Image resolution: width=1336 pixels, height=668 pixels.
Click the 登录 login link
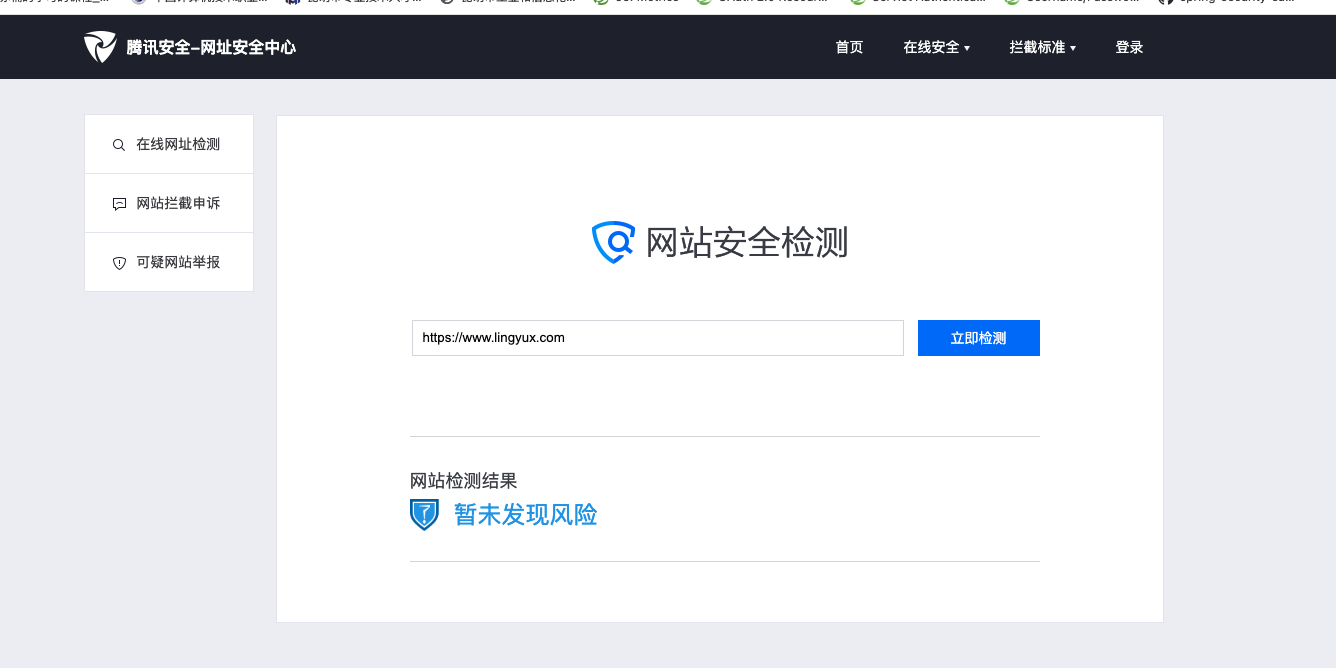(1129, 47)
